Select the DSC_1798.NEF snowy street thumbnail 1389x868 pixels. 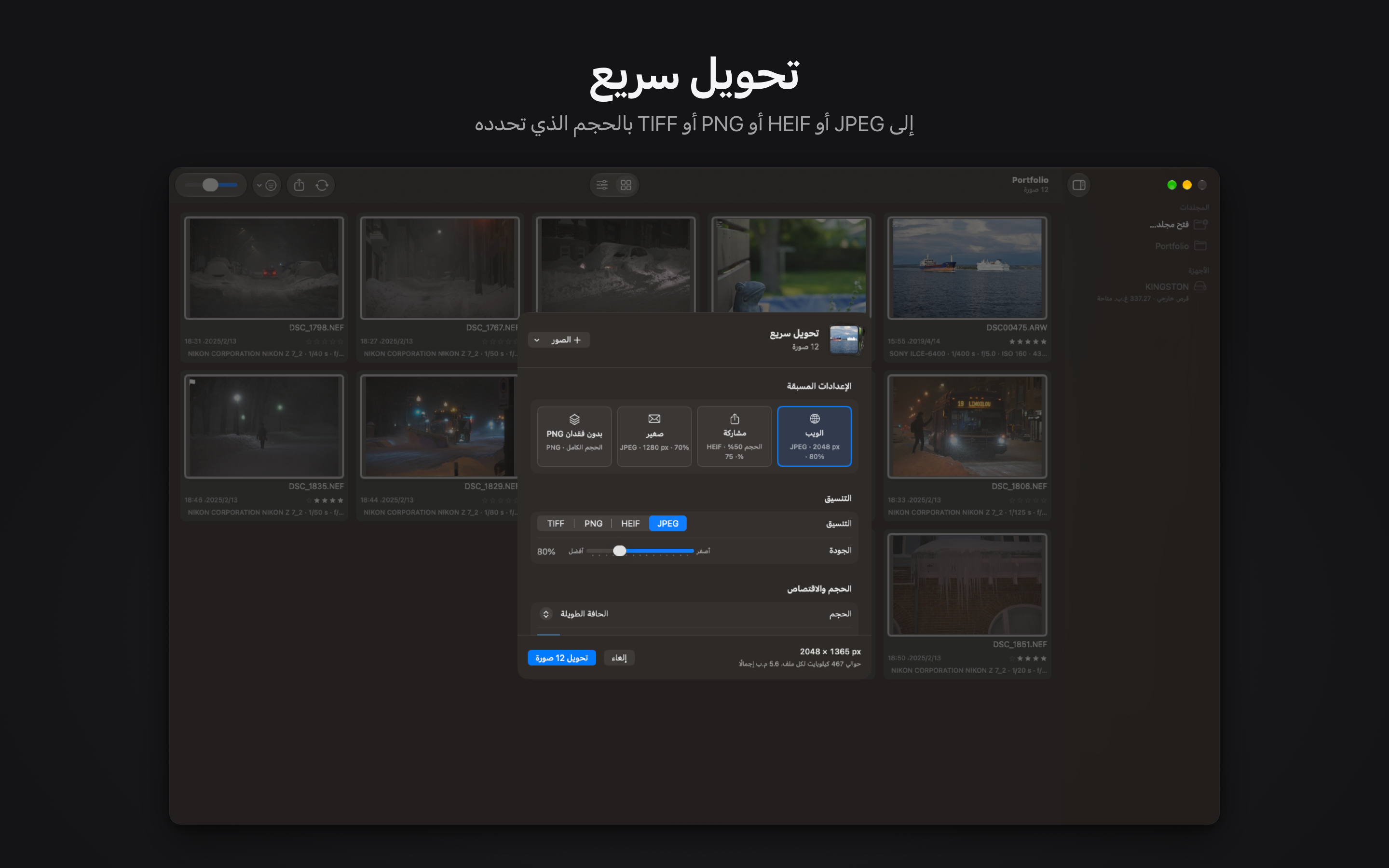pyautogui.click(x=264, y=268)
